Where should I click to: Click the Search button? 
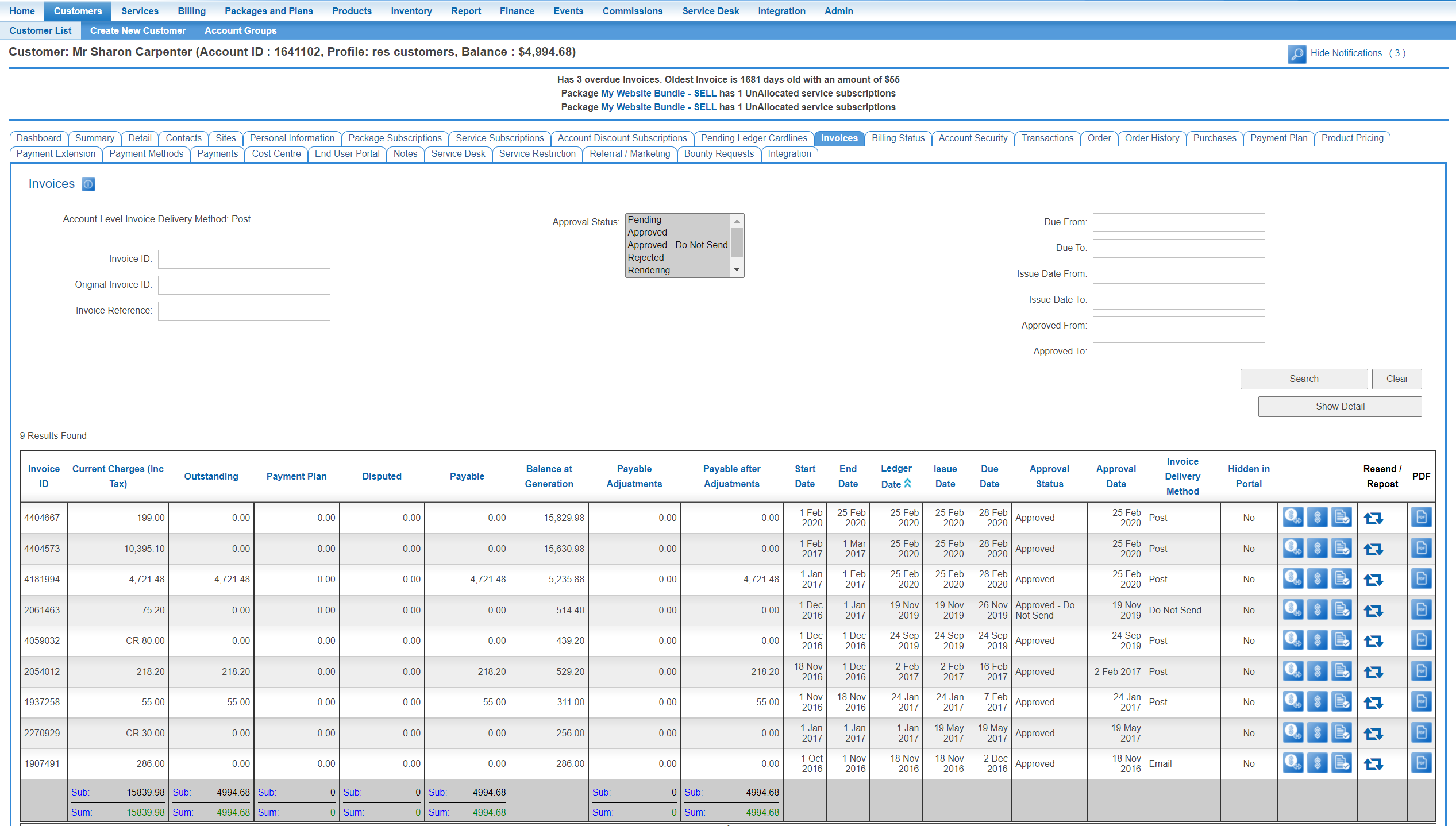coord(1303,379)
